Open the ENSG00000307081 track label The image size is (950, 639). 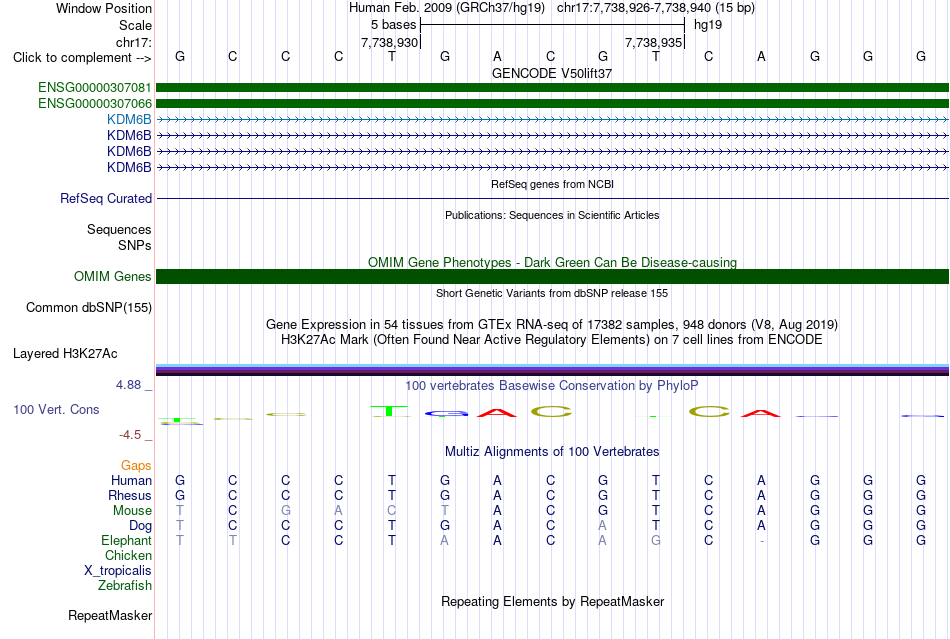[95, 88]
